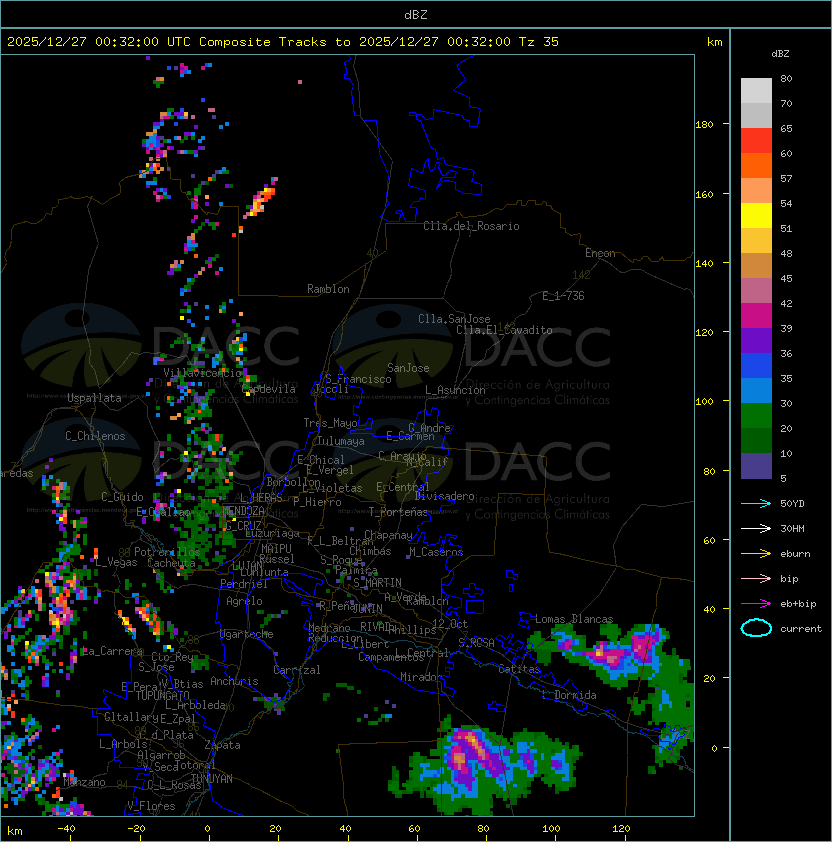The height and width of the screenshot is (842, 832).
Task: Pick the bright green swatch in dBZ scale
Action: pos(756,416)
